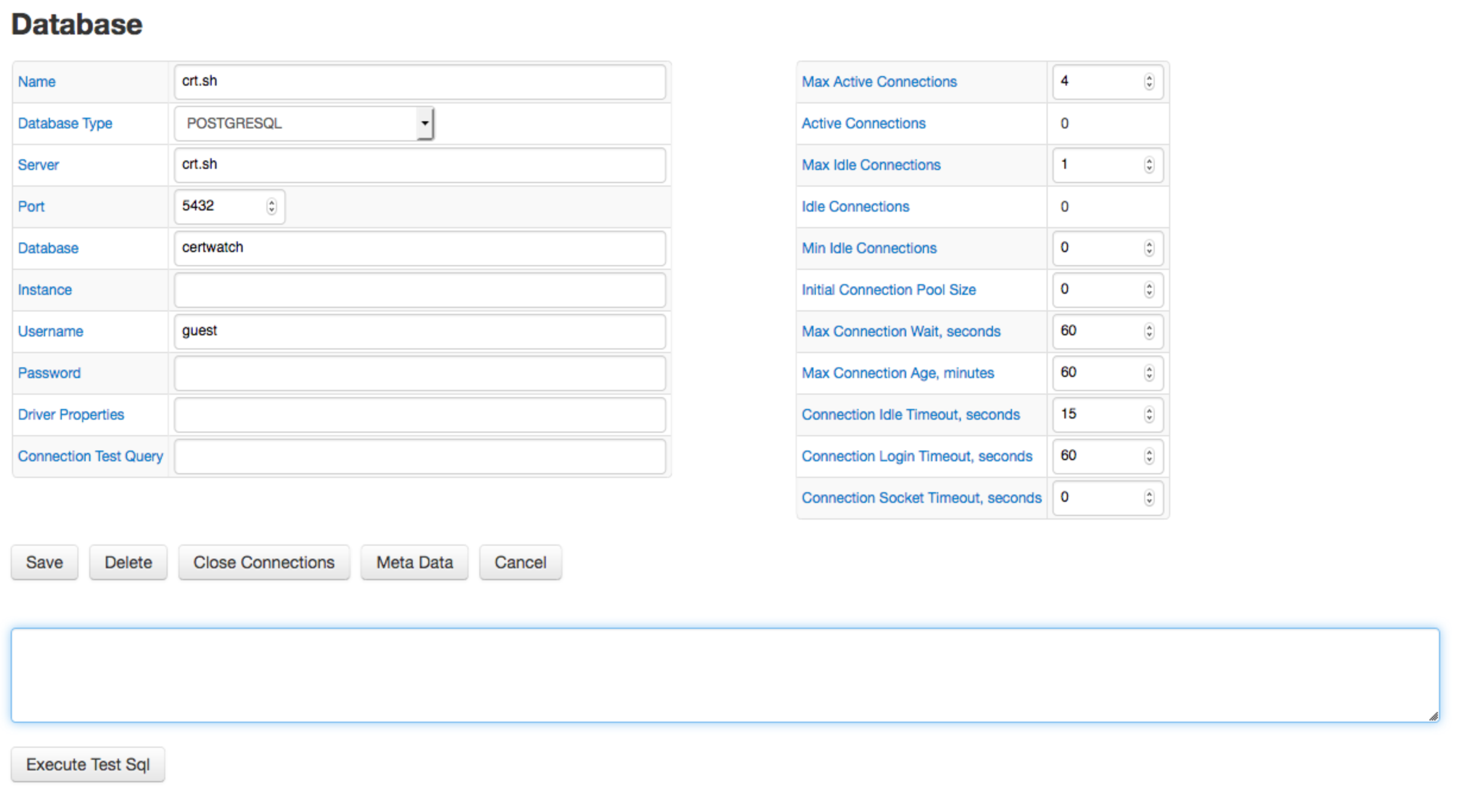The width and height of the screenshot is (1464, 812).
Task: Click the Max Active Connections label
Action: pyautogui.click(x=879, y=82)
